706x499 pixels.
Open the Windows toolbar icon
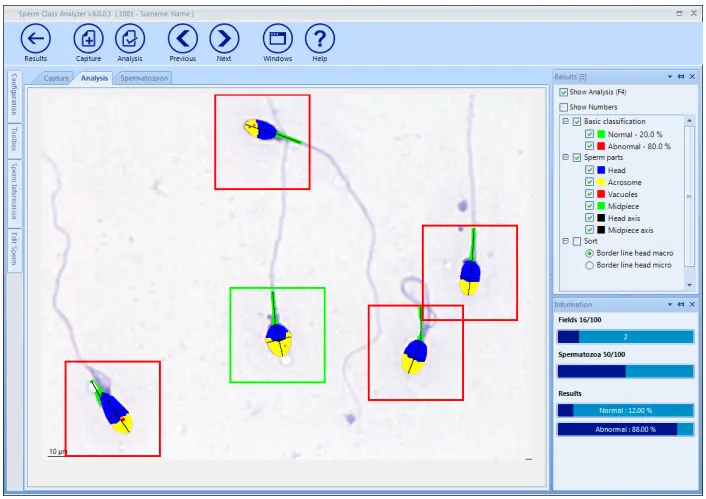tap(277, 39)
